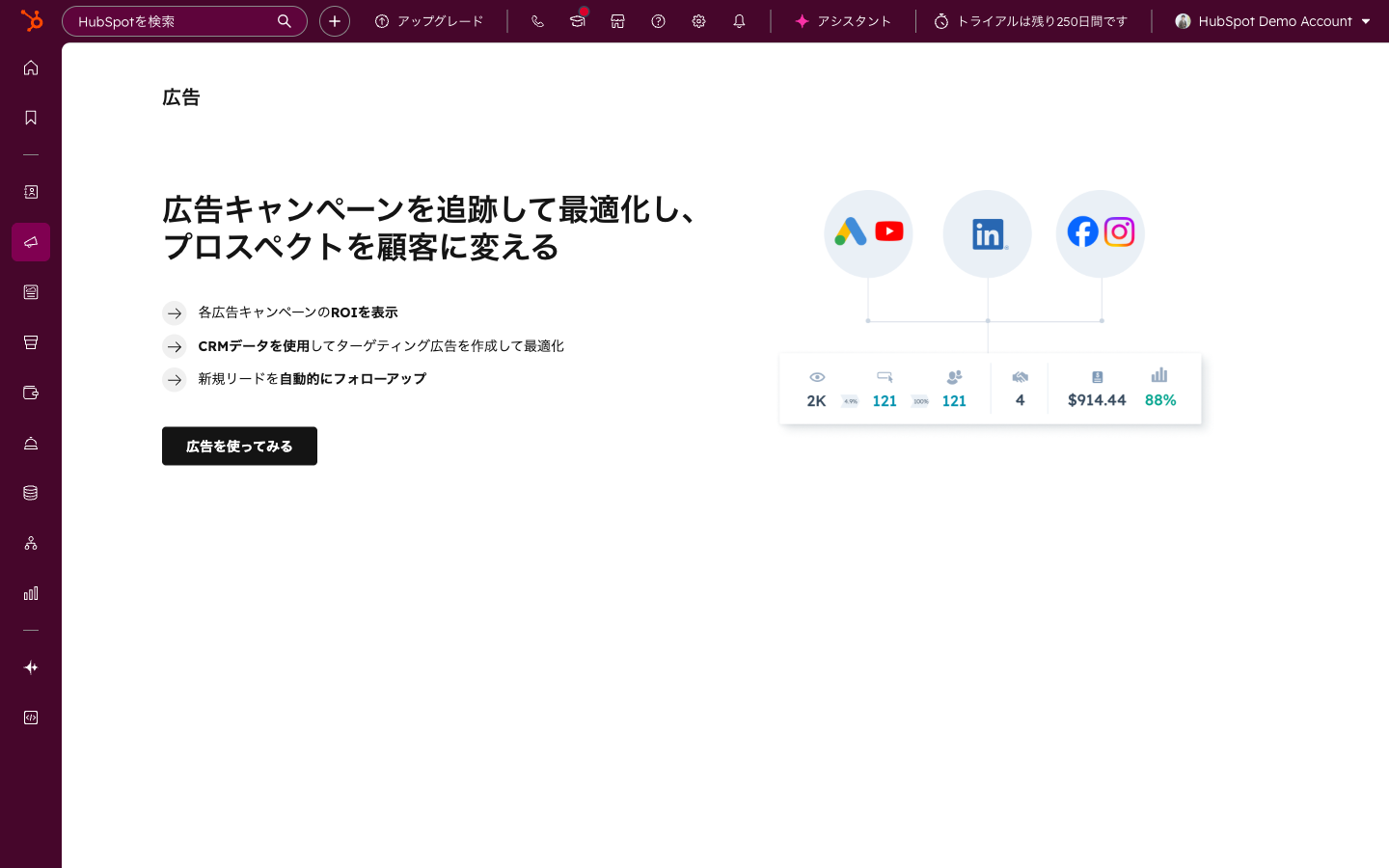The image size is (1389, 868).
Task: Open the help question mark icon
Action: tap(659, 21)
